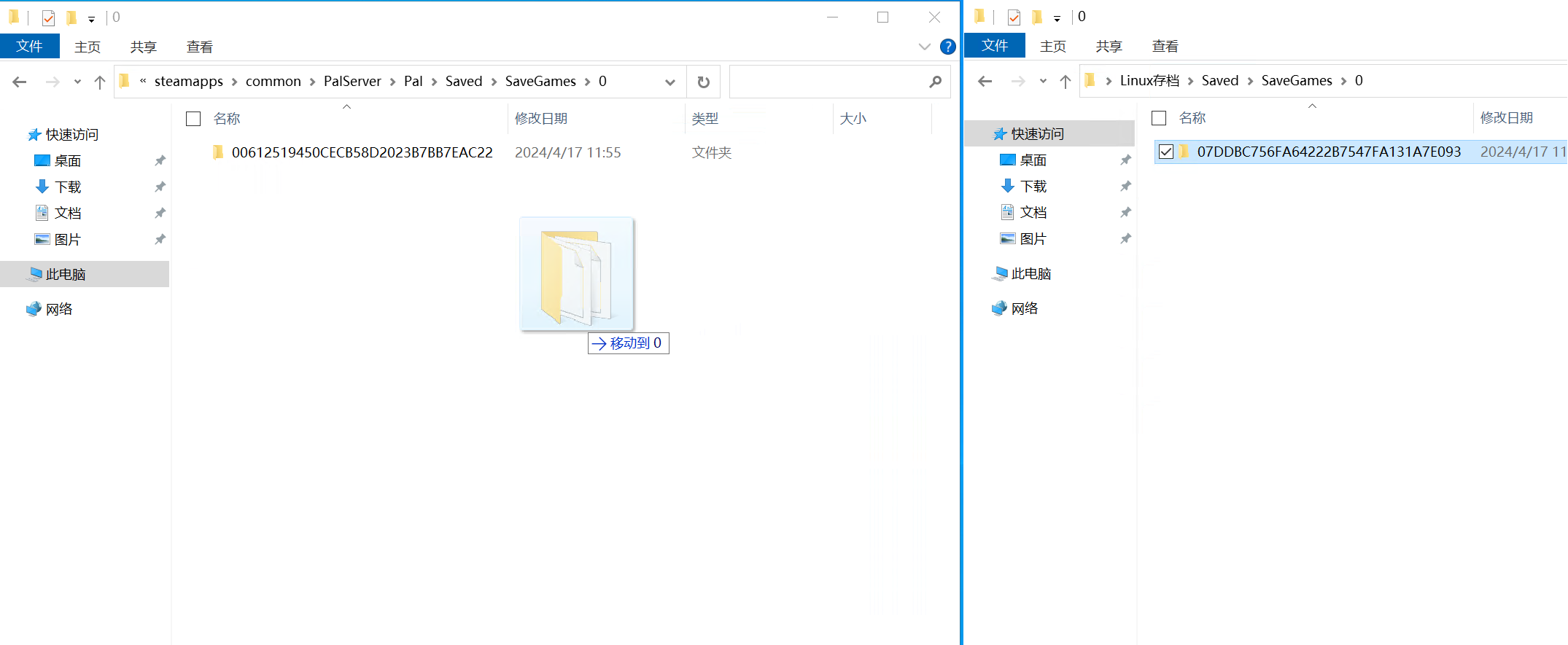
Task: Sort by 修改日期 column in left window
Action: tap(541, 119)
